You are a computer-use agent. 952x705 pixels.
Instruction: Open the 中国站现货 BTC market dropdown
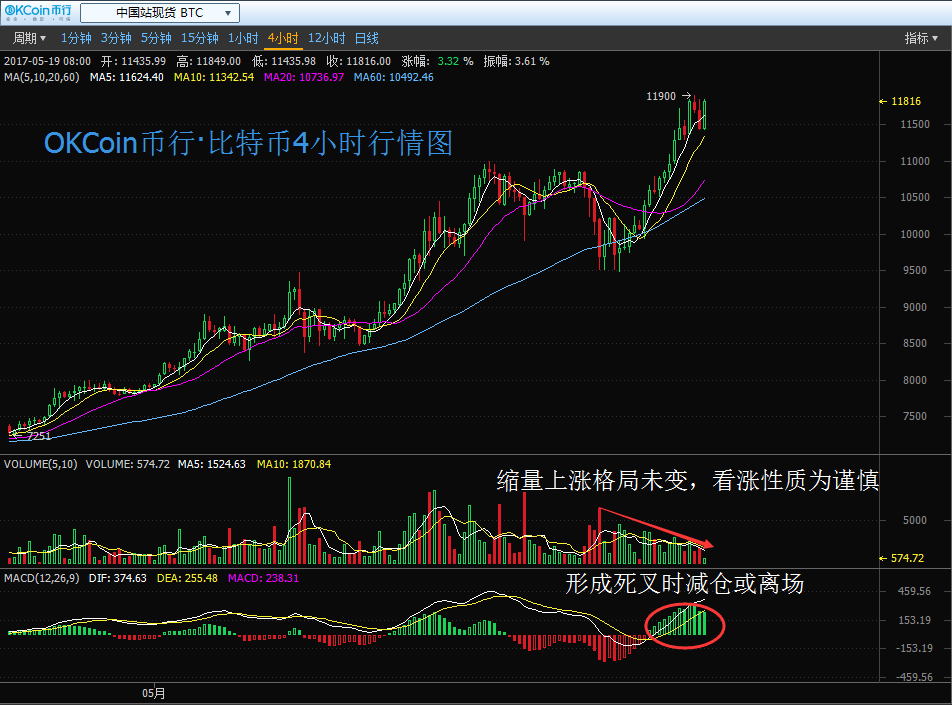[x=160, y=13]
